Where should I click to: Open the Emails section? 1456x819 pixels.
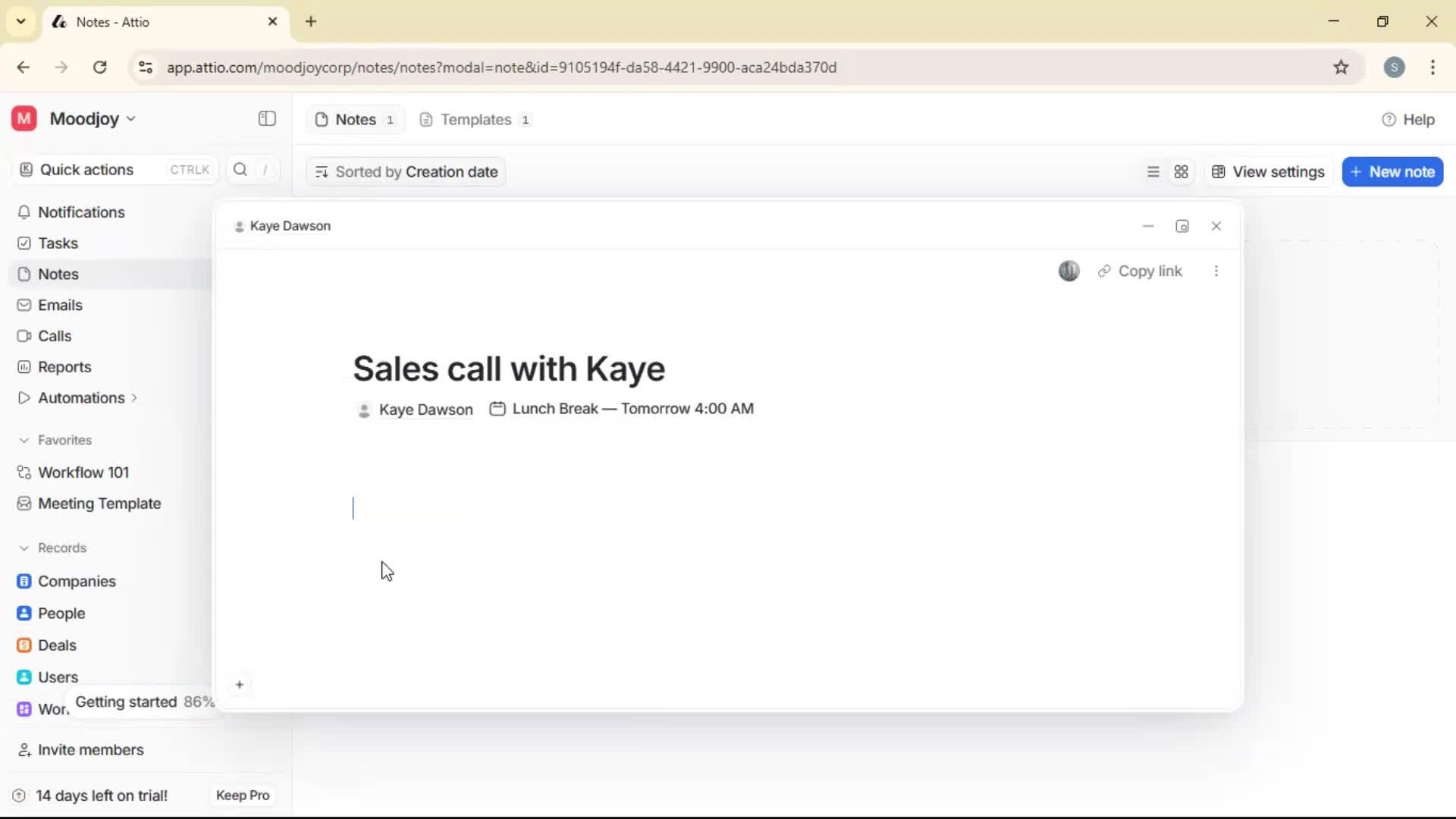tap(59, 305)
